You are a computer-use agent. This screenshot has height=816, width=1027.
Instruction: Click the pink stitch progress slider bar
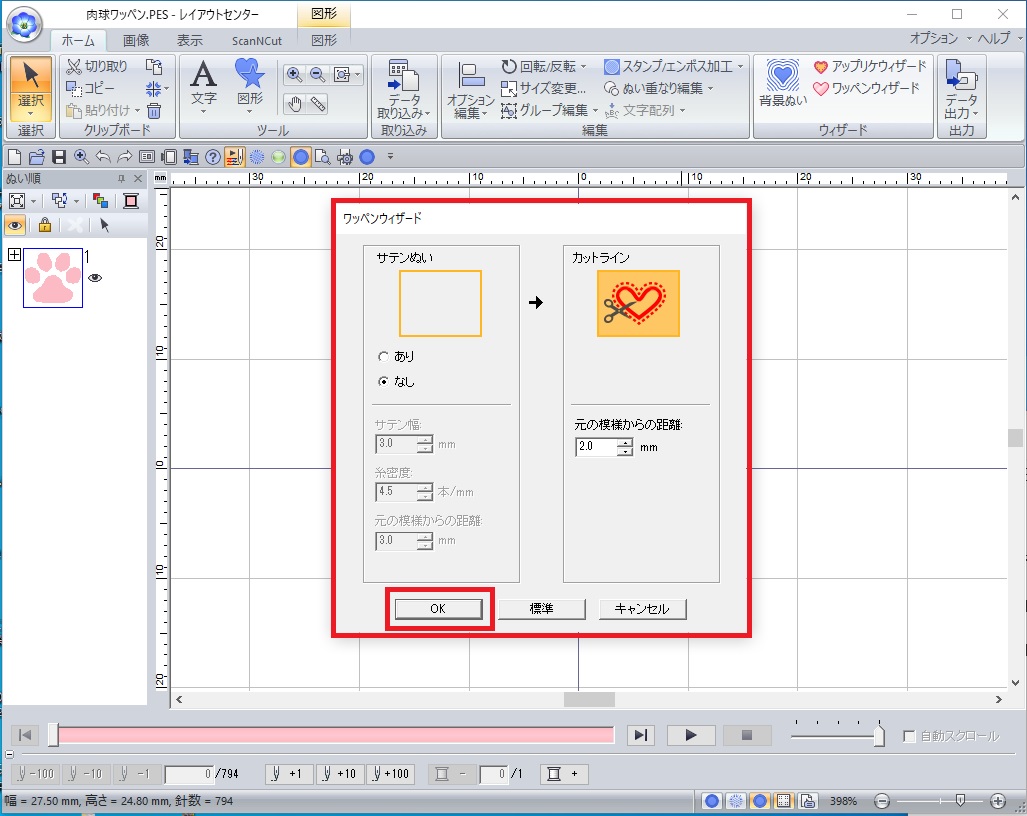tap(335, 735)
